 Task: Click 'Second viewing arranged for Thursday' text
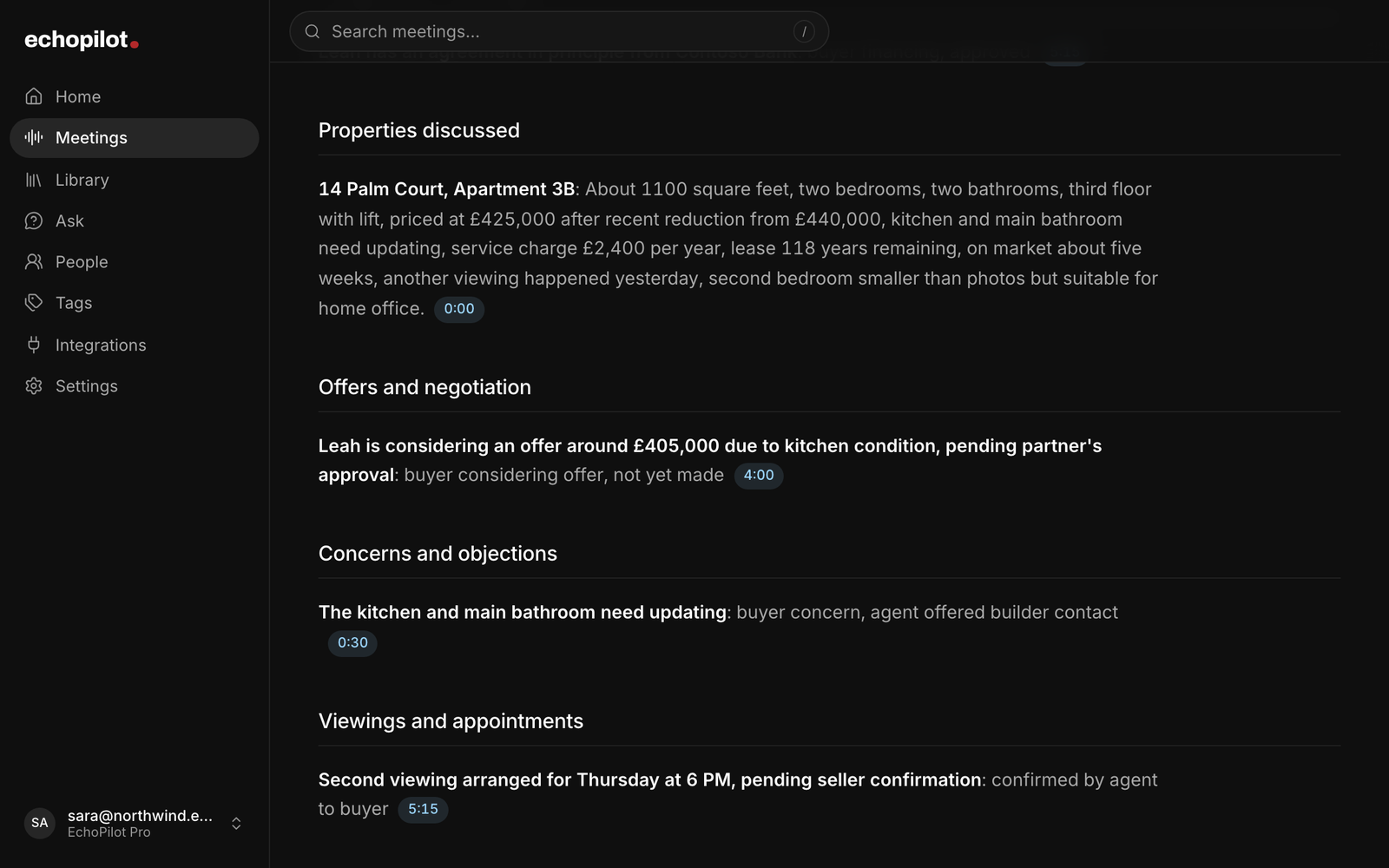[484, 779]
